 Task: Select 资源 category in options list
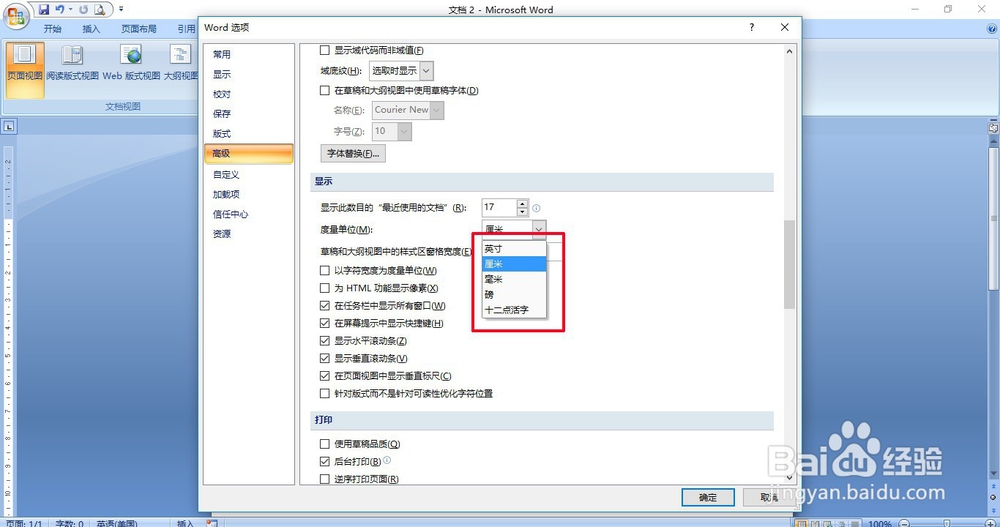pyautogui.click(x=249, y=234)
